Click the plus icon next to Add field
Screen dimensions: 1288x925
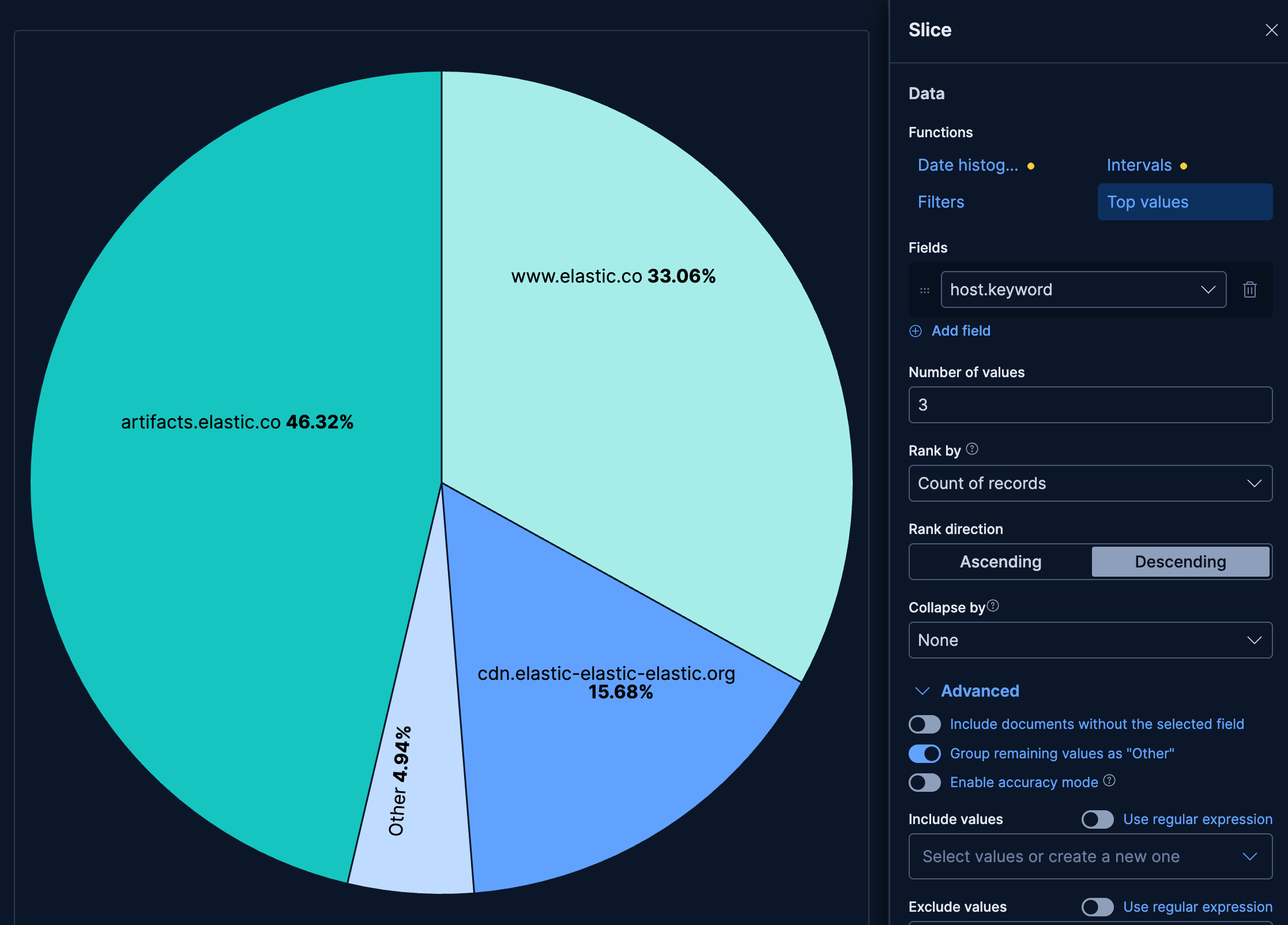[916, 330]
